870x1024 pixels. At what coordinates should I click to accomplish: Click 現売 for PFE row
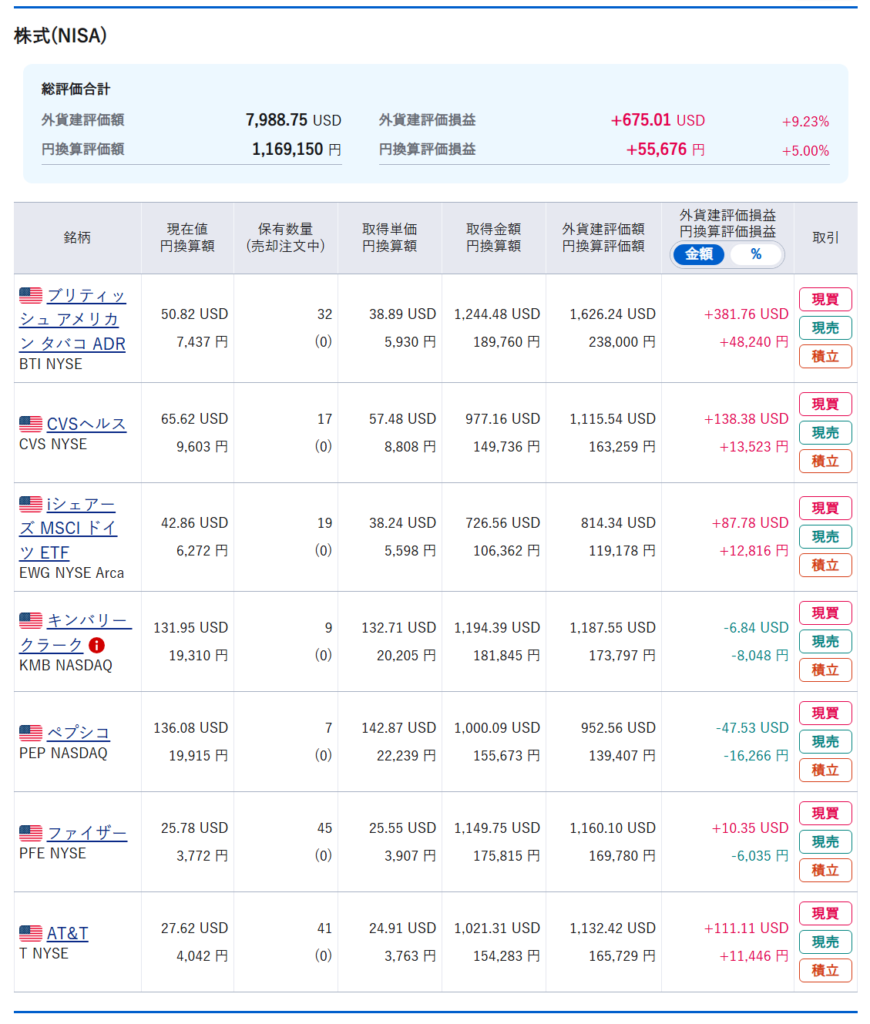[825, 842]
